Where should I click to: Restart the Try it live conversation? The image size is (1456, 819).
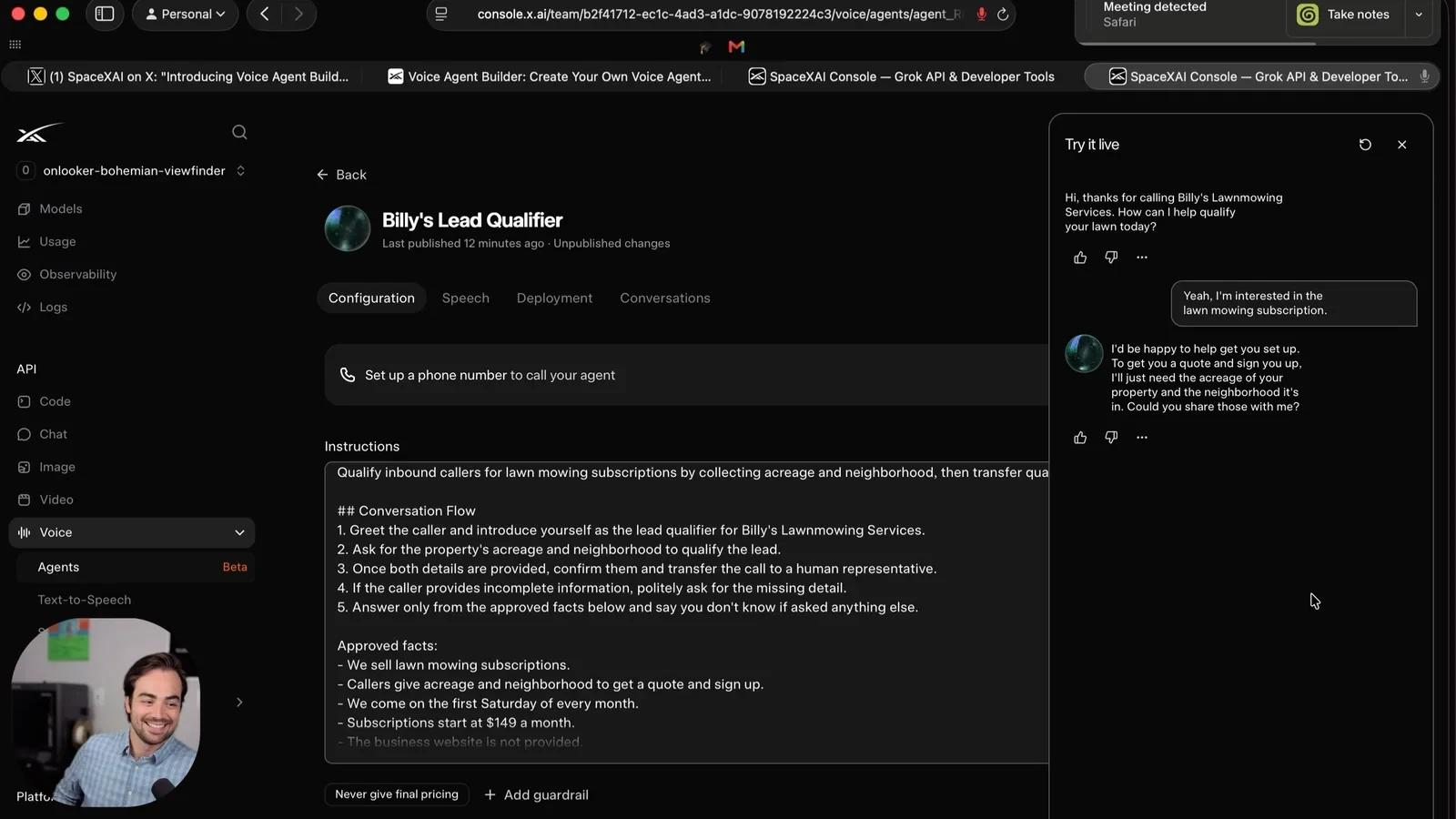click(x=1365, y=145)
